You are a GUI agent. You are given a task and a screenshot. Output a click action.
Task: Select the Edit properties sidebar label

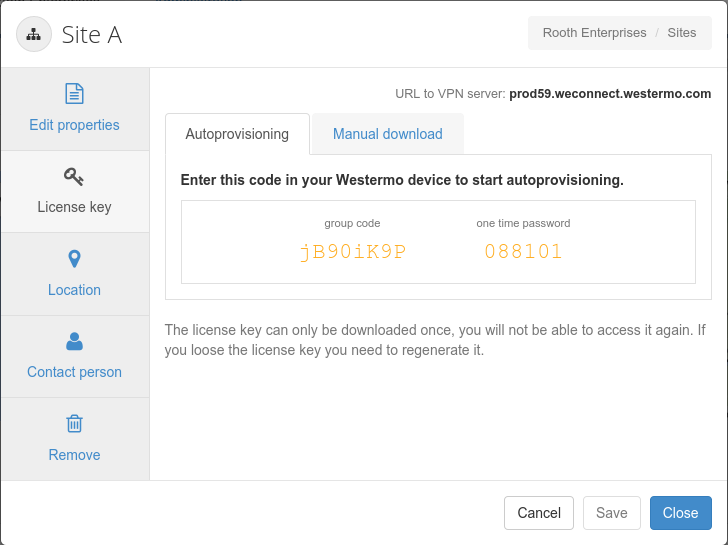pyautogui.click(x=74, y=125)
